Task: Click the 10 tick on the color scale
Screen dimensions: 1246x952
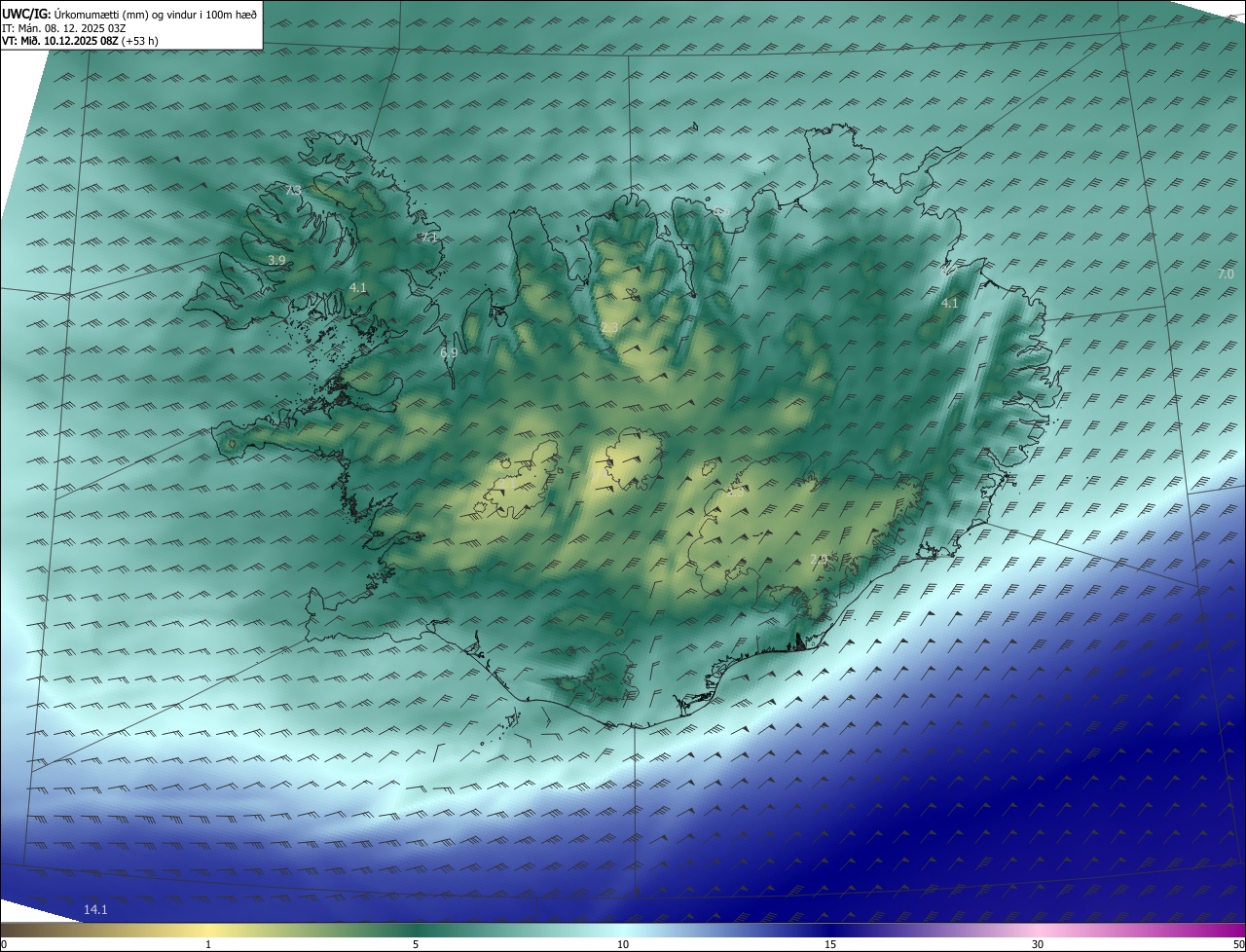Action: click(623, 944)
